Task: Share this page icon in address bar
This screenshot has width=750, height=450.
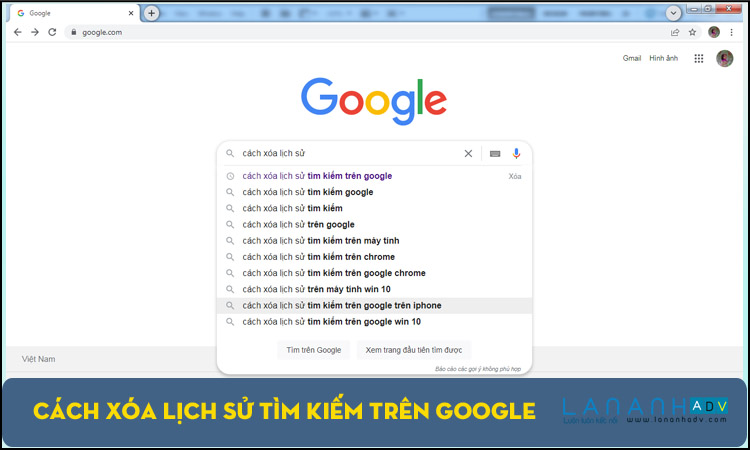Action: [675, 32]
